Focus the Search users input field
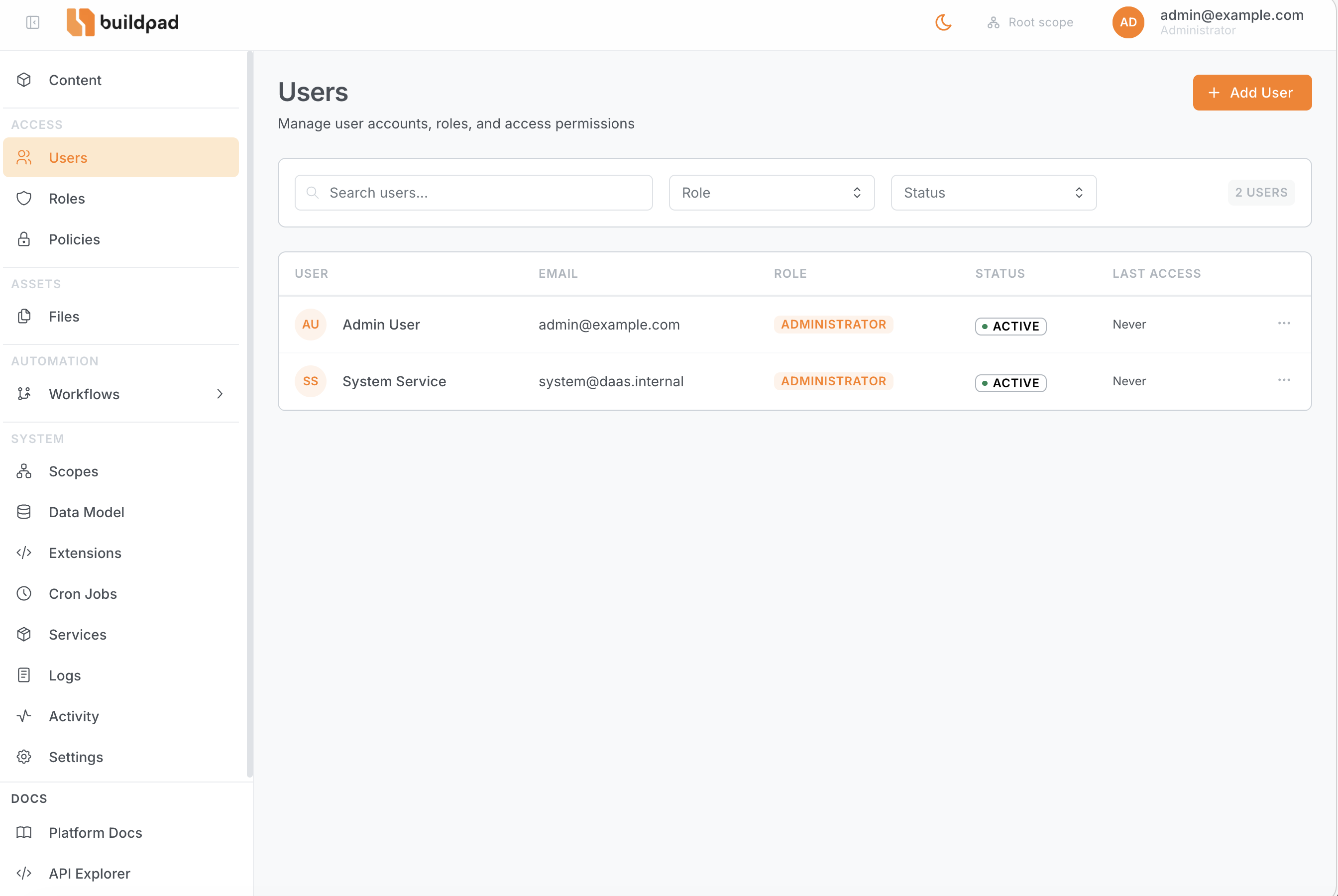 473,193
